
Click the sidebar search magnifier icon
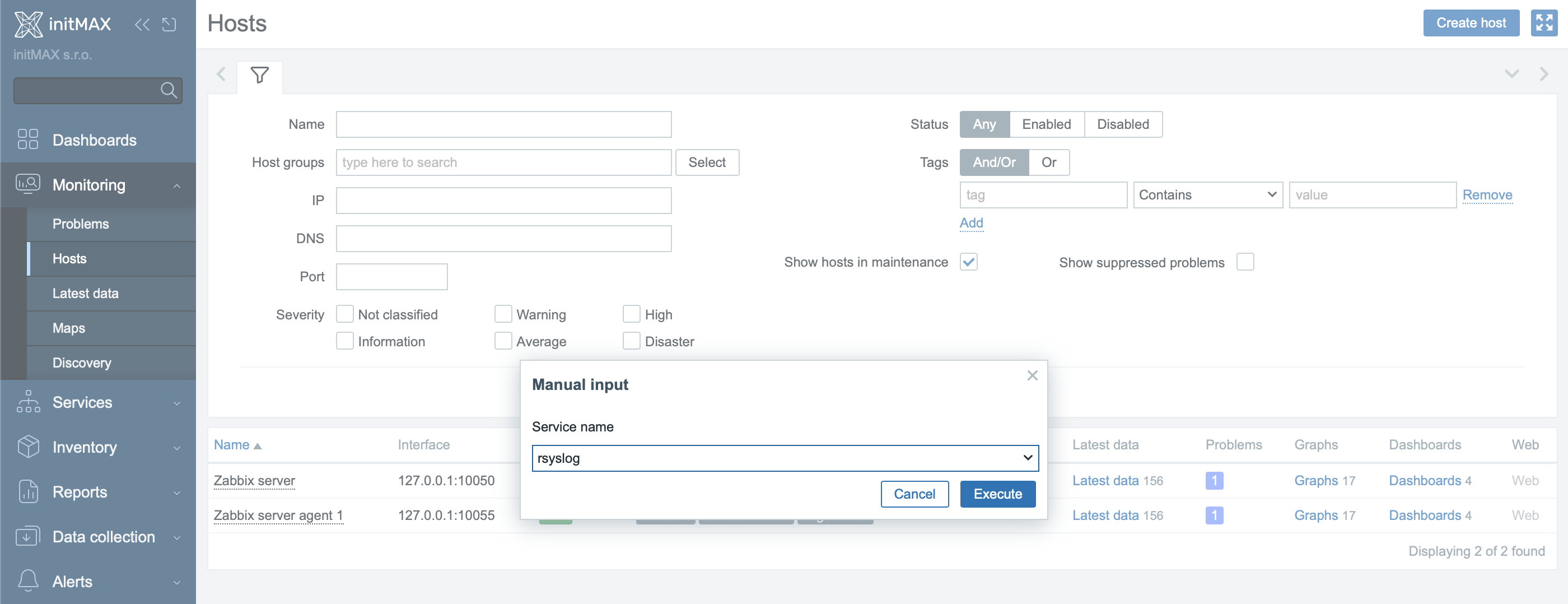pyautogui.click(x=169, y=91)
